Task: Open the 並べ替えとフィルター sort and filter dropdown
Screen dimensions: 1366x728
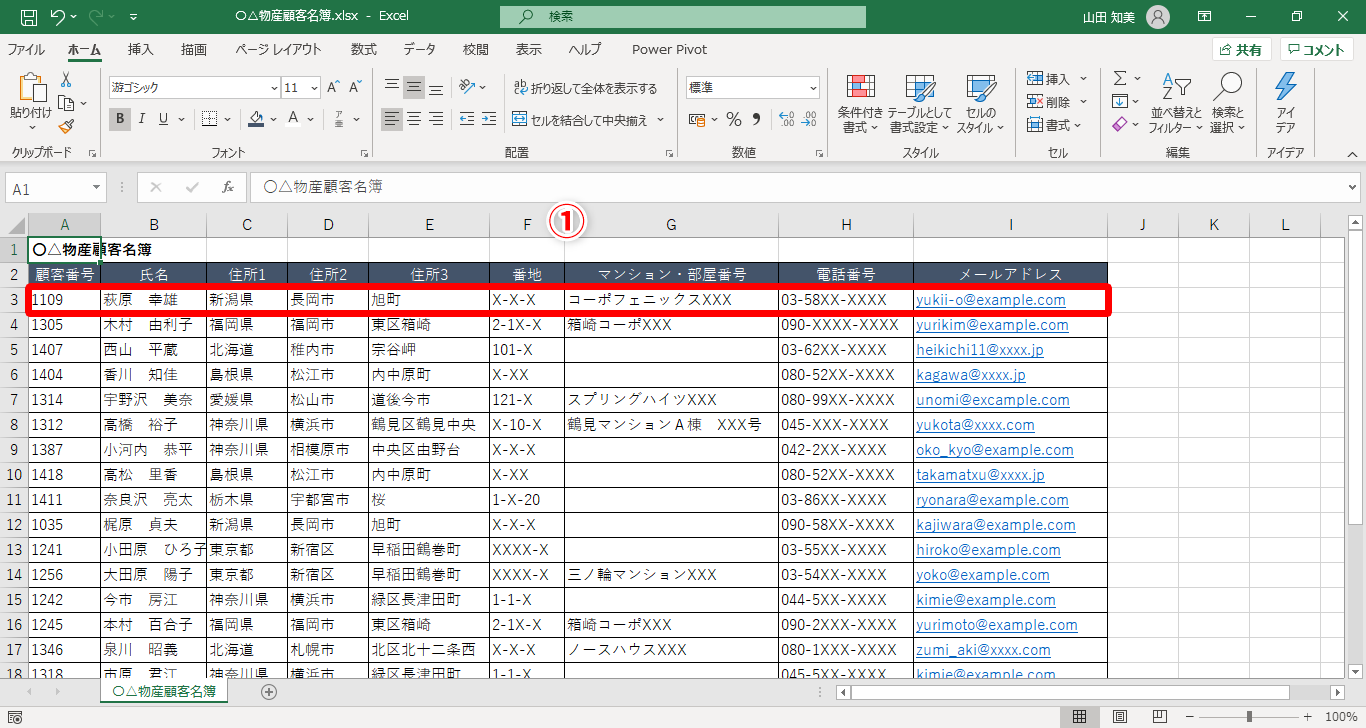Action: 1175,103
